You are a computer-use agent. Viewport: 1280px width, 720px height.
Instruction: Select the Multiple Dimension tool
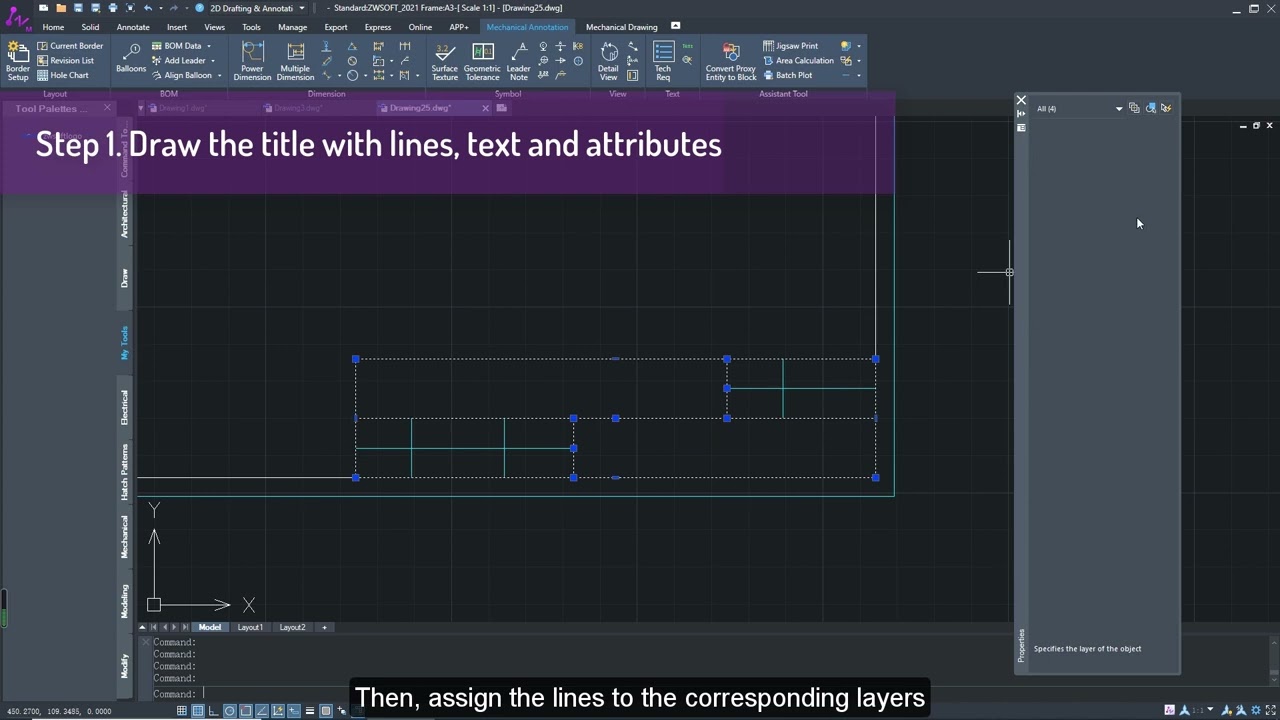pos(295,61)
